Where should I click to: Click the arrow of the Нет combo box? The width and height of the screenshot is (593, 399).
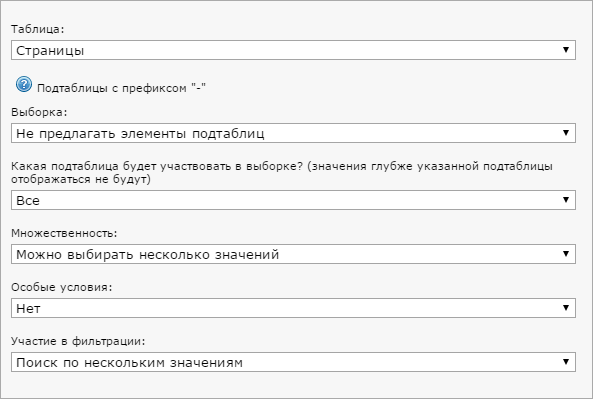pos(566,308)
